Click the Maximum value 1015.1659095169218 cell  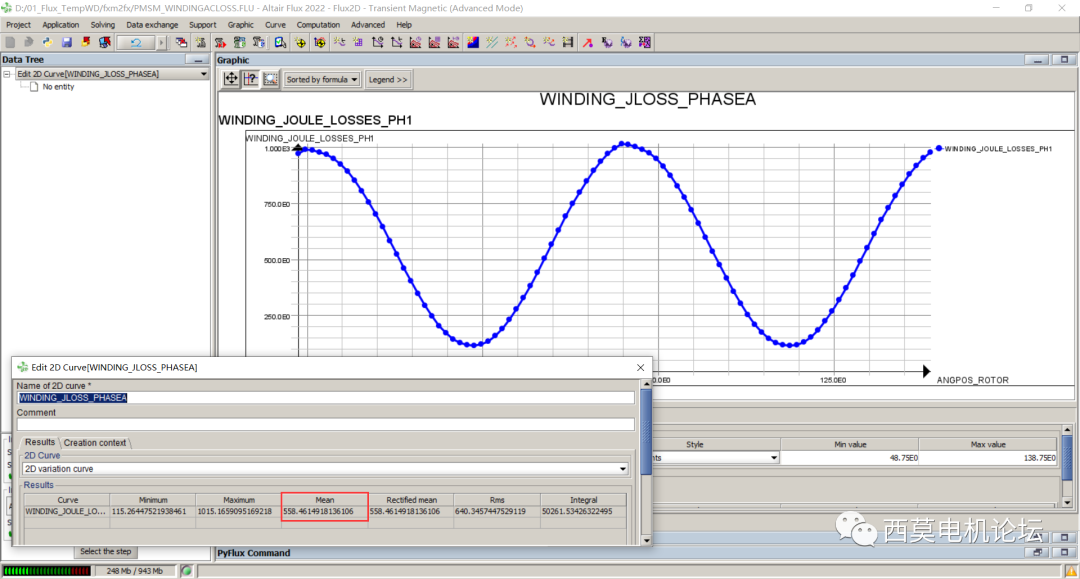(x=239, y=512)
